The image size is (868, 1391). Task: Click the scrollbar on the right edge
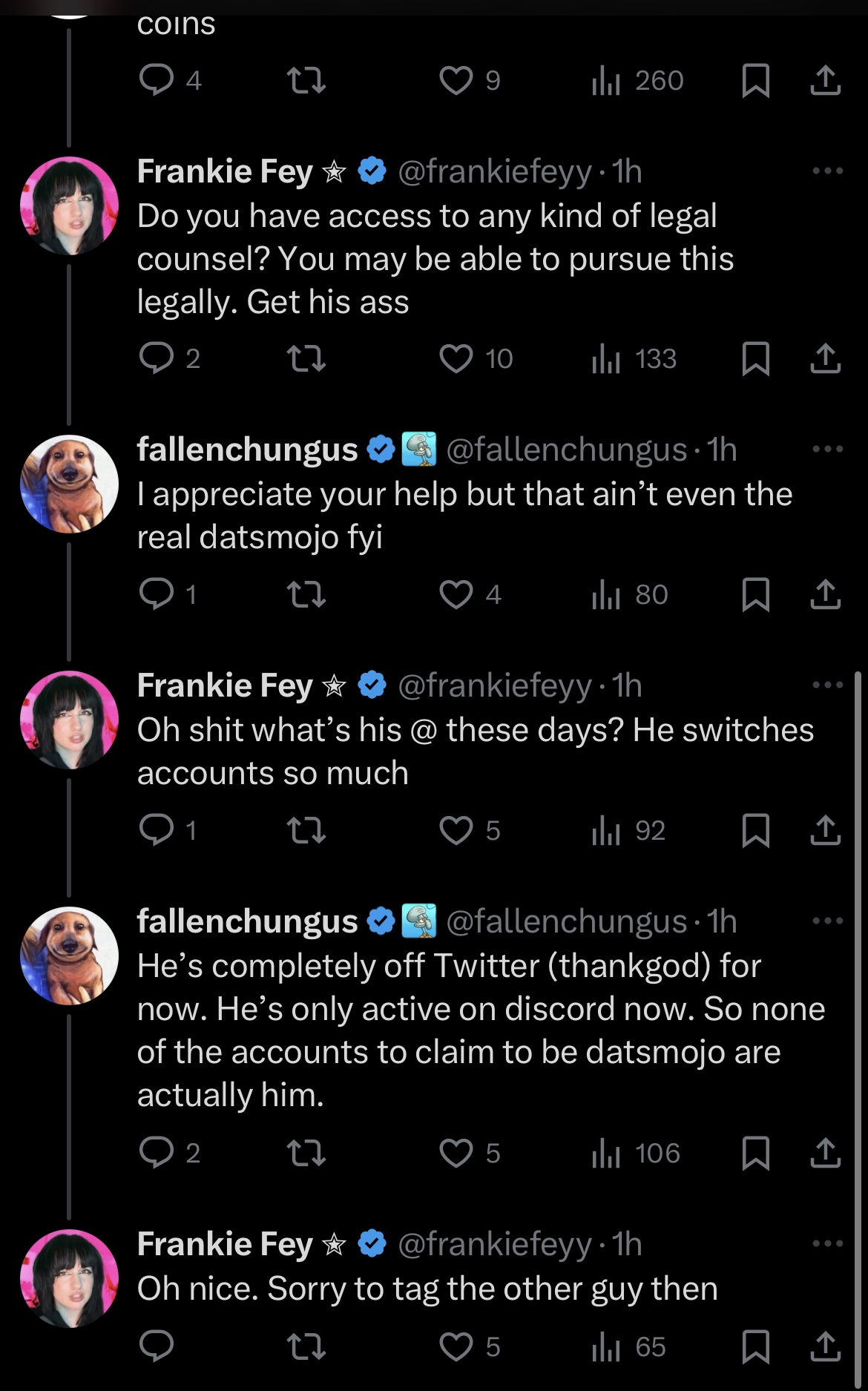click(x=857, y=964)
